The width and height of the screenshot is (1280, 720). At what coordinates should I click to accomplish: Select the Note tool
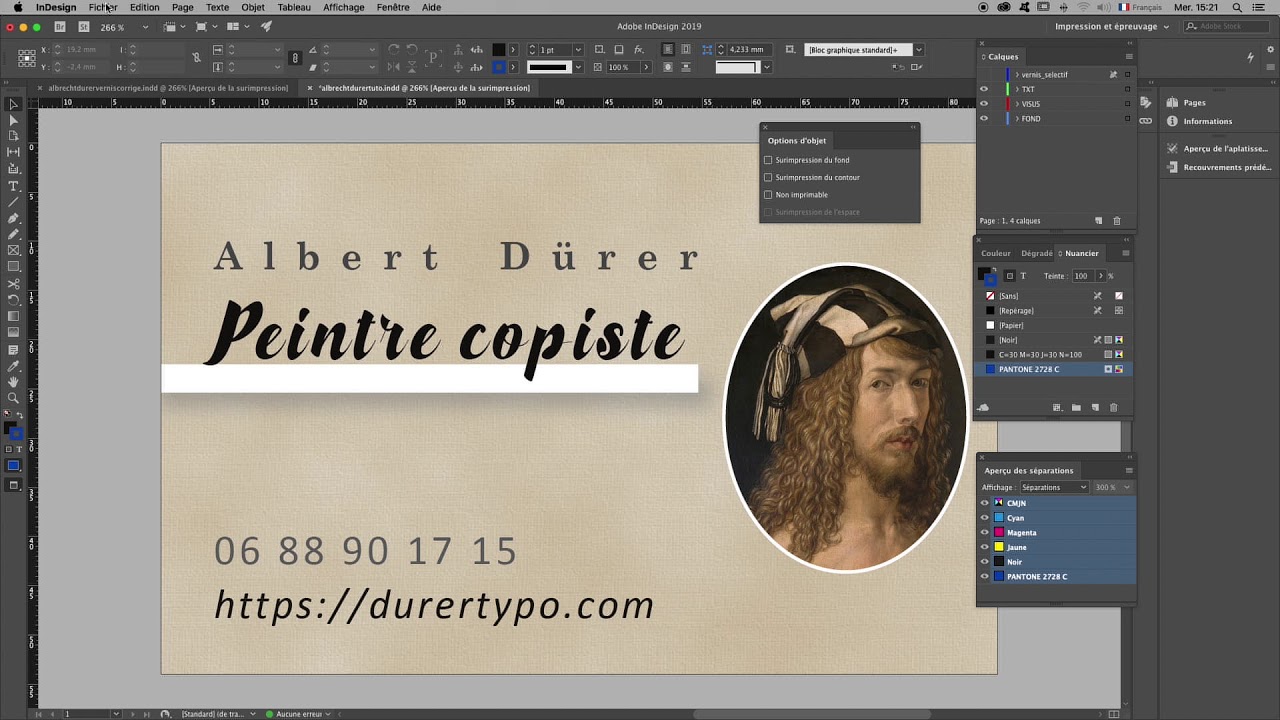point(13,350)
